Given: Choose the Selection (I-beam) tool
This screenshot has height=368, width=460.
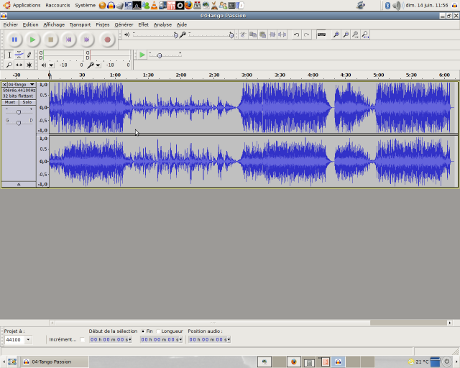Looking at the screenshot, I should coord(9,55).
